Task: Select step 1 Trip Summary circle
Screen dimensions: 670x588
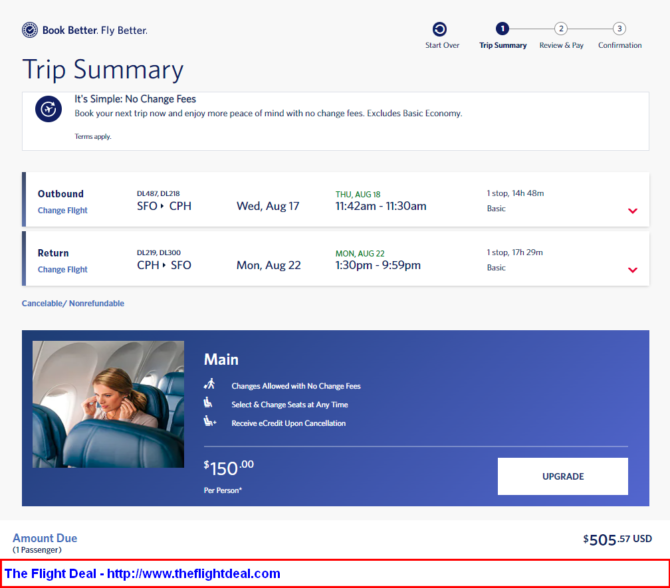Action: click(x=502, y=29)
